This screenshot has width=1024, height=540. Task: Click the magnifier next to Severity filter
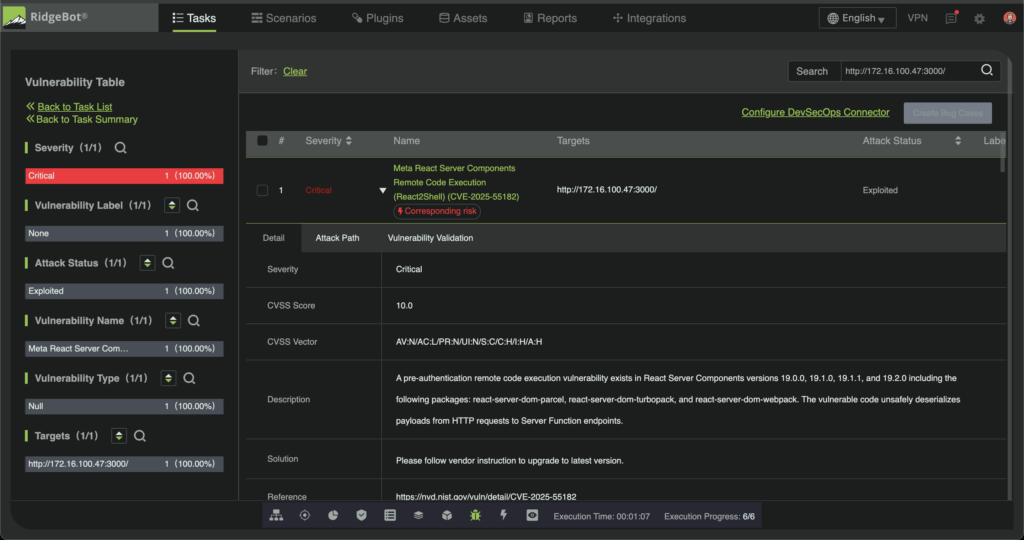point(120,148)
